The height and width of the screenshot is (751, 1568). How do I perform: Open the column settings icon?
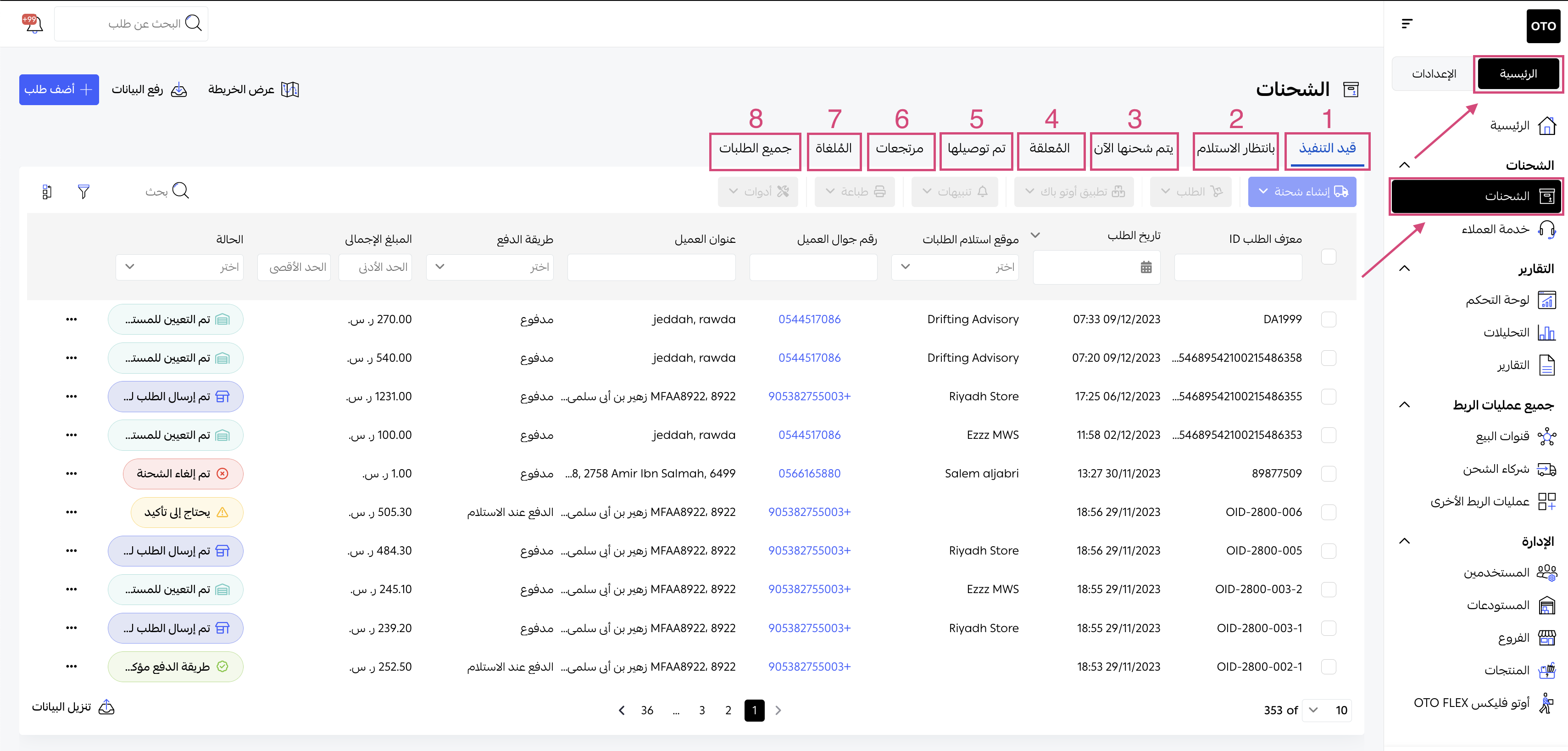click(x=47, y=192)
